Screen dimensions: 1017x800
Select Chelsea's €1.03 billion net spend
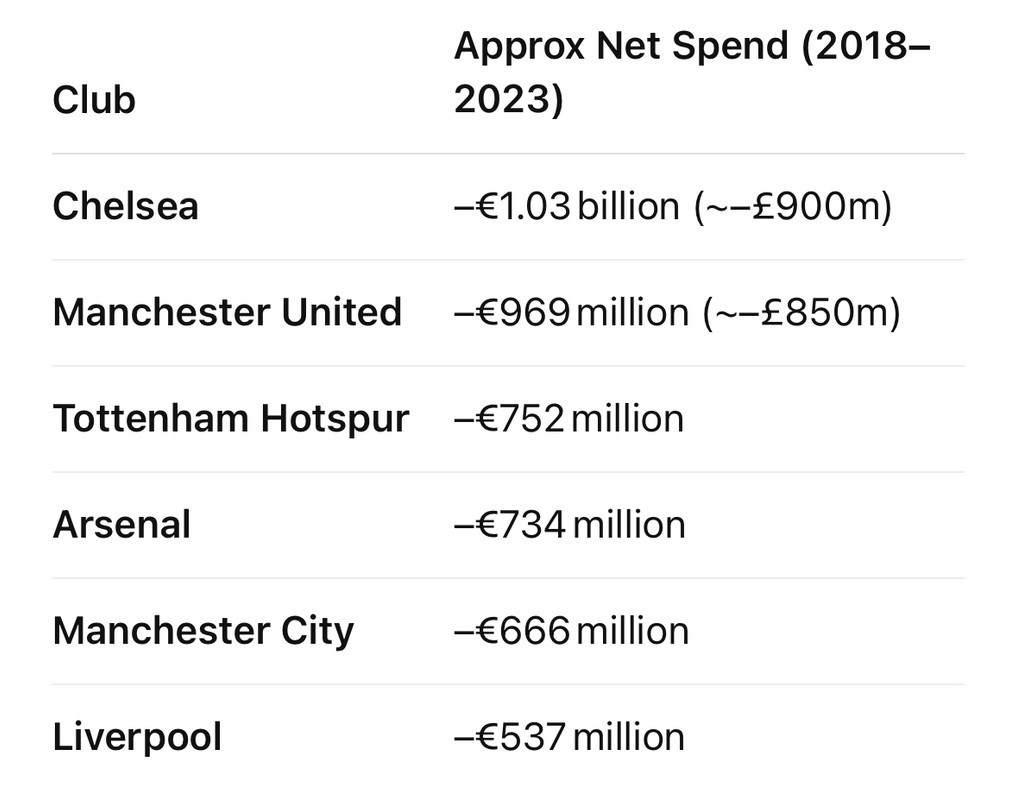566,206
